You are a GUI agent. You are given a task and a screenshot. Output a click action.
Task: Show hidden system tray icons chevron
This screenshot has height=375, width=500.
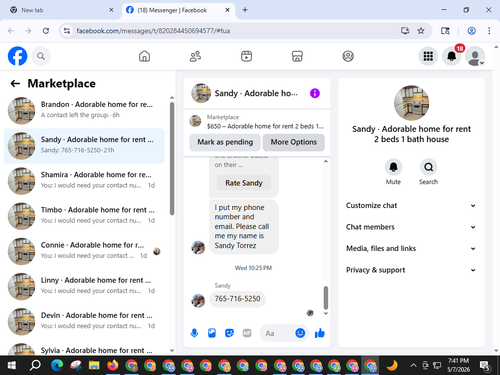coord(413,366)
